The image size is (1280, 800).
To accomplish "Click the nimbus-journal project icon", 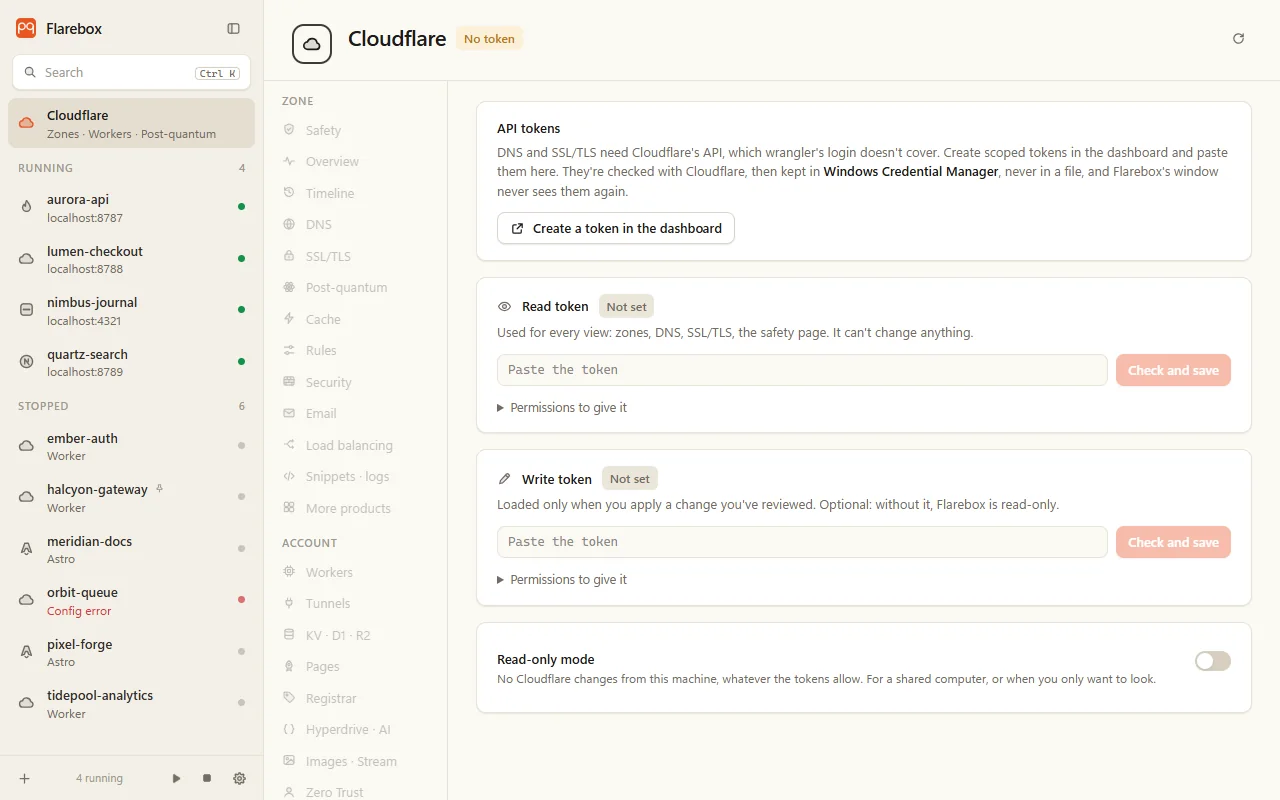I will pos(26,310).
